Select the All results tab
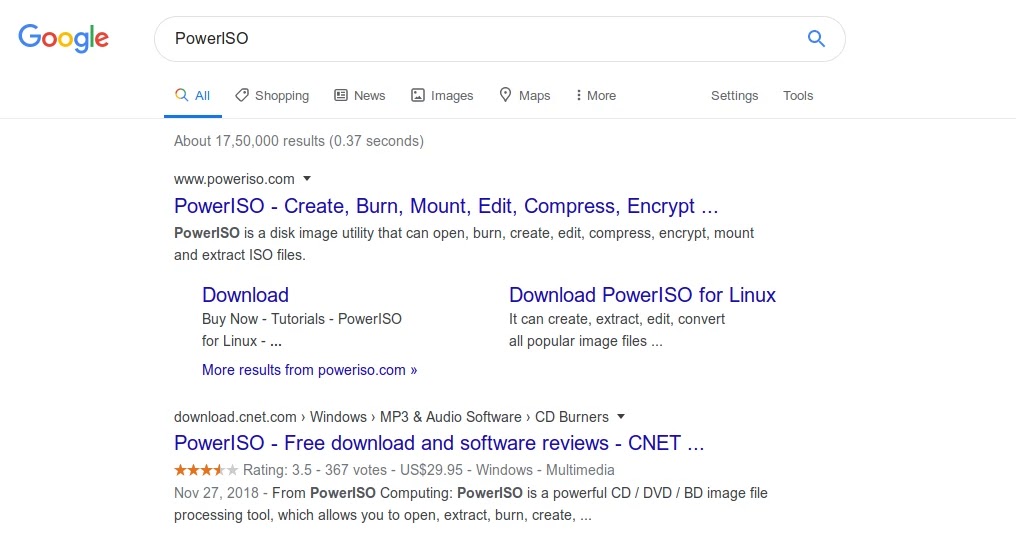This screenshot has height=546, width=1016. (192, 95)
